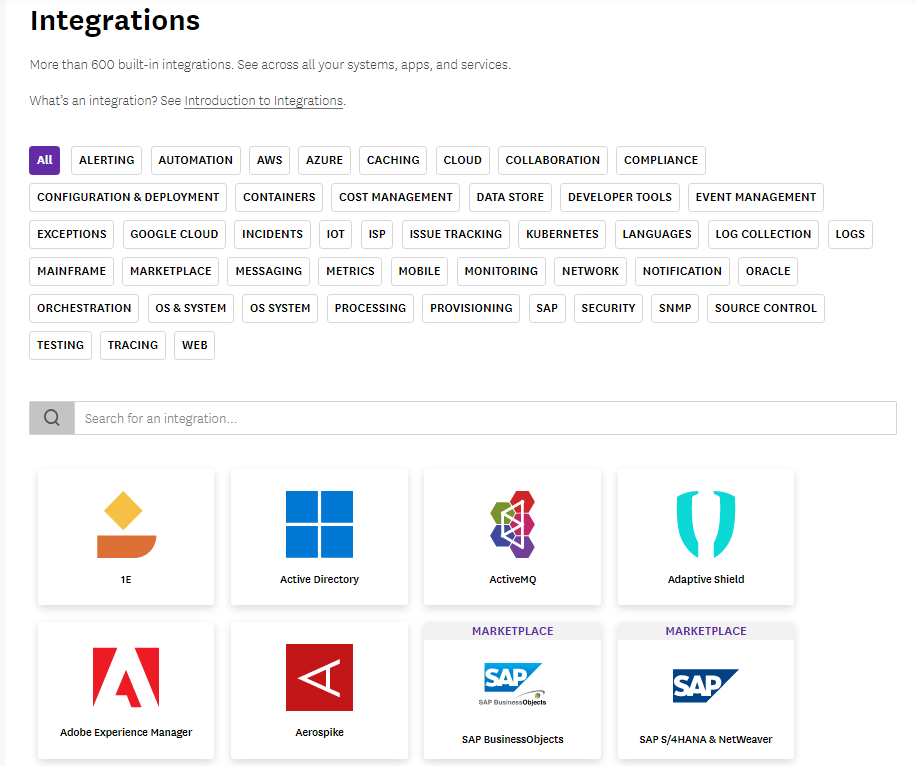Pick the IOT filter tag
The width and height of the screenshot is (916, 766).
[x=335, y=234]
